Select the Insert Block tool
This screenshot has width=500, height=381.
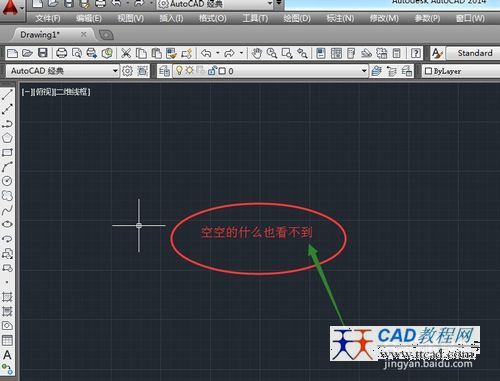coord(7,254)
